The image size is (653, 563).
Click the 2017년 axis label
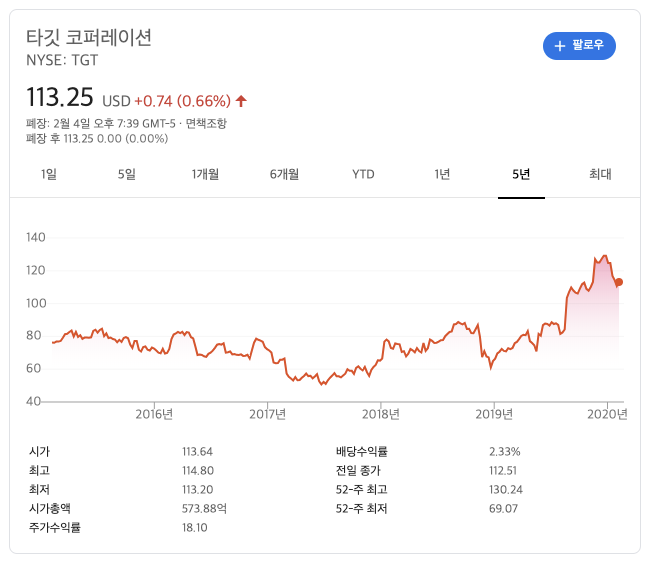(267, 414)
